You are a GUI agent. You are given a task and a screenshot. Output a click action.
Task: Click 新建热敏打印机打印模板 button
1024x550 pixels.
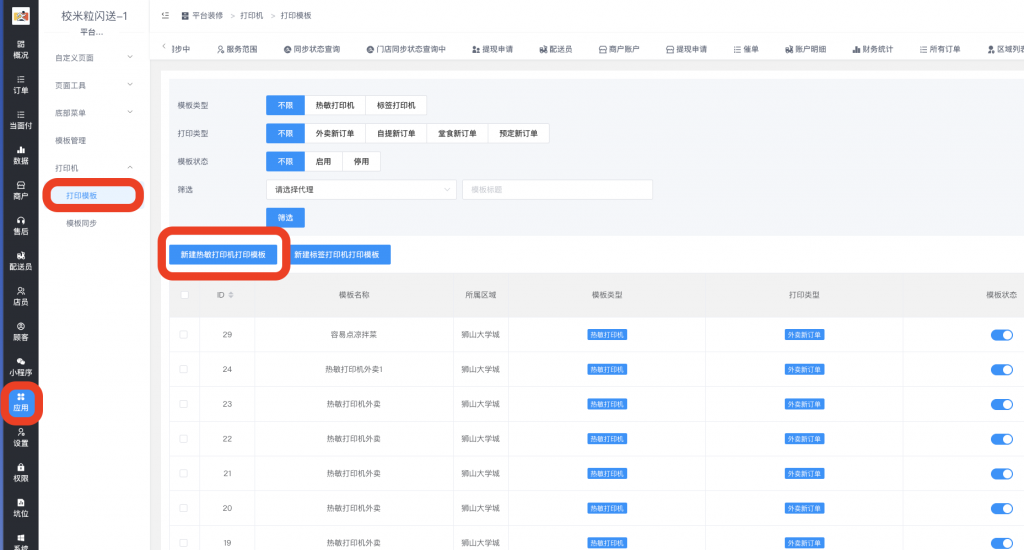click(223, 255)
